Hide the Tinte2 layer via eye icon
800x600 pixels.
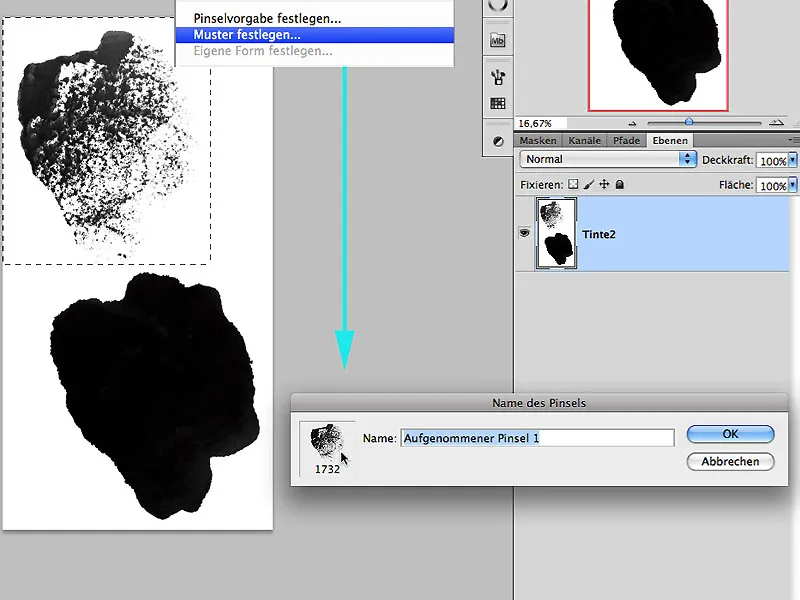[524, 233]
